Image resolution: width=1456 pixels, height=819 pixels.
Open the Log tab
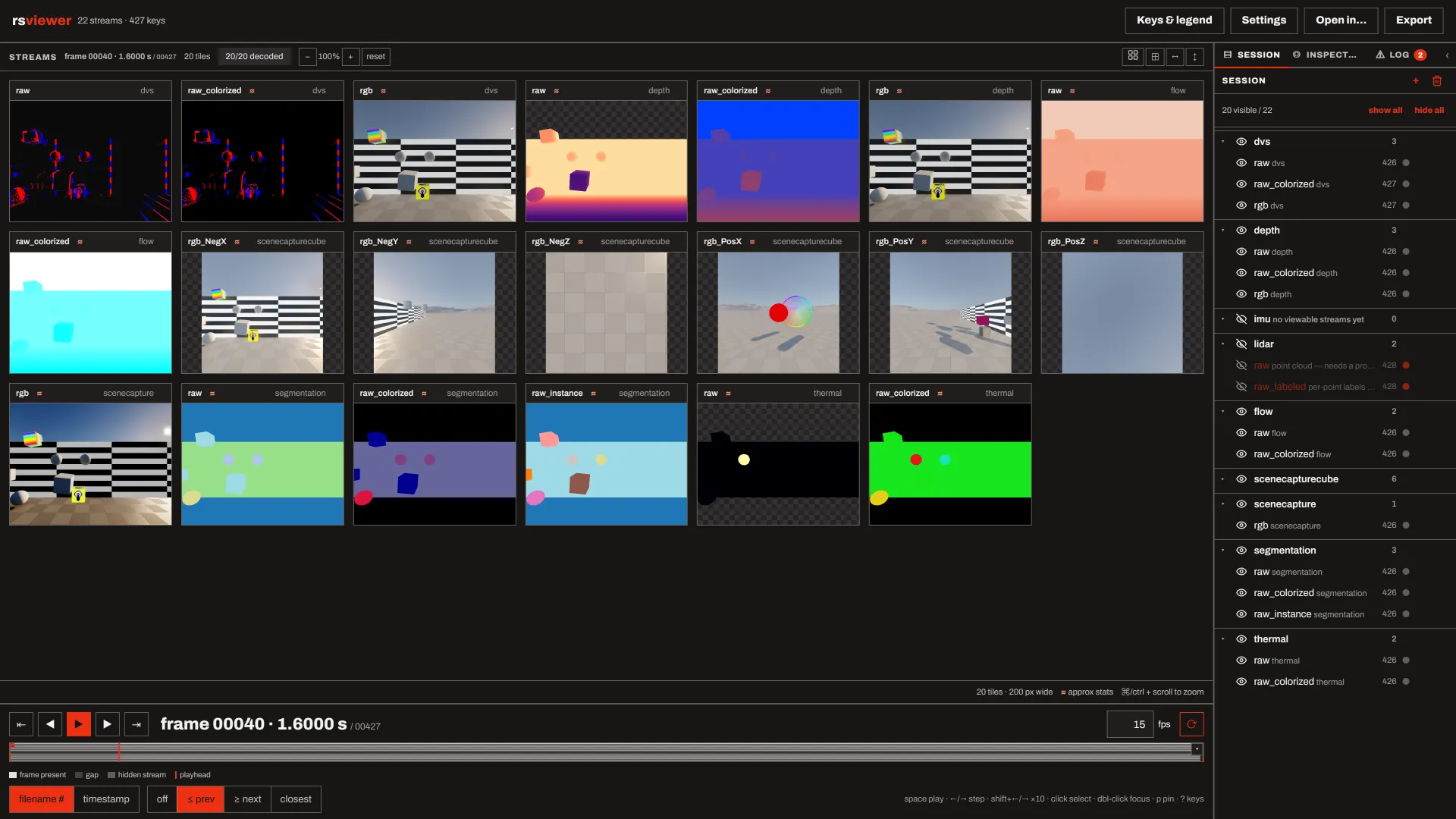pyautogui.click(x=1401, y=55)
